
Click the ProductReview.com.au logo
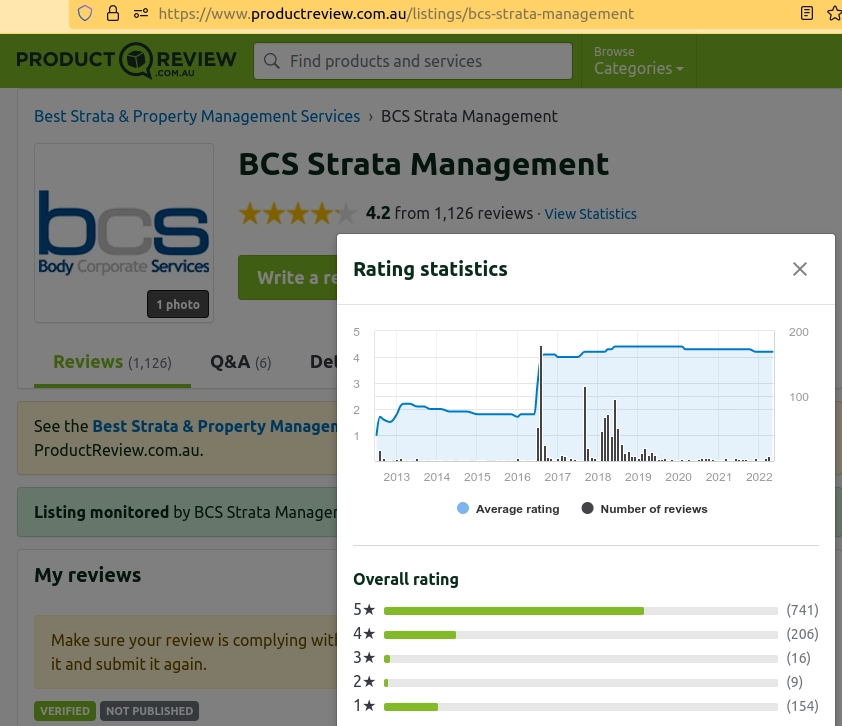coord(126,61)
